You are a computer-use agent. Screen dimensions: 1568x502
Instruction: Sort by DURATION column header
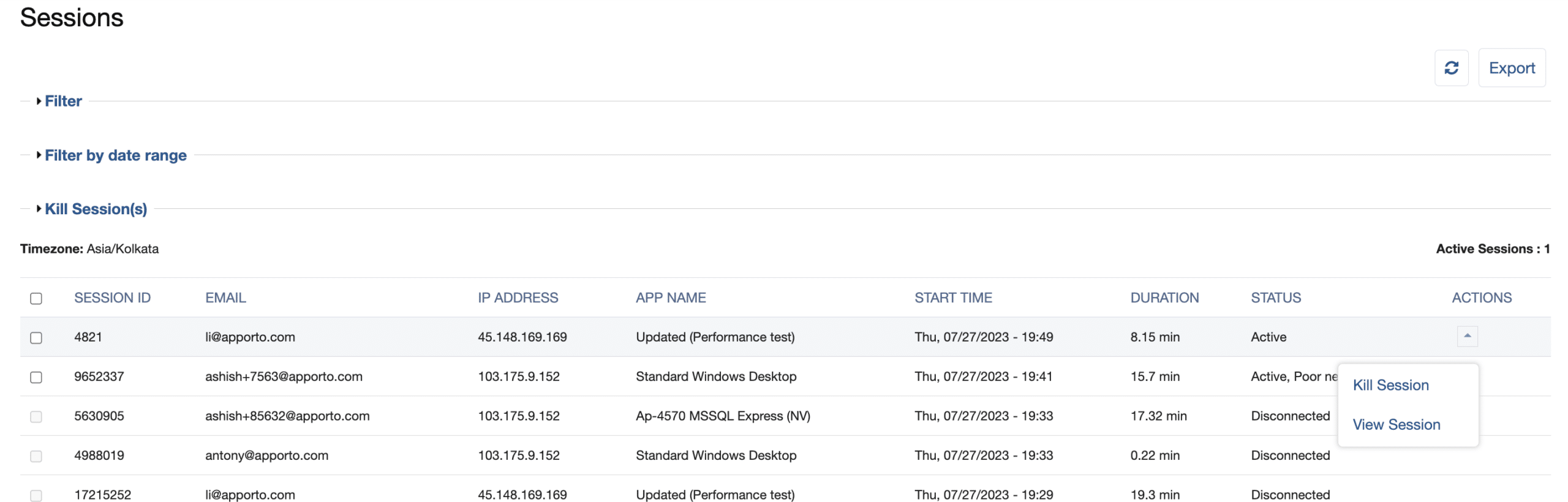pyautogui.click(x=1164, y=298)
